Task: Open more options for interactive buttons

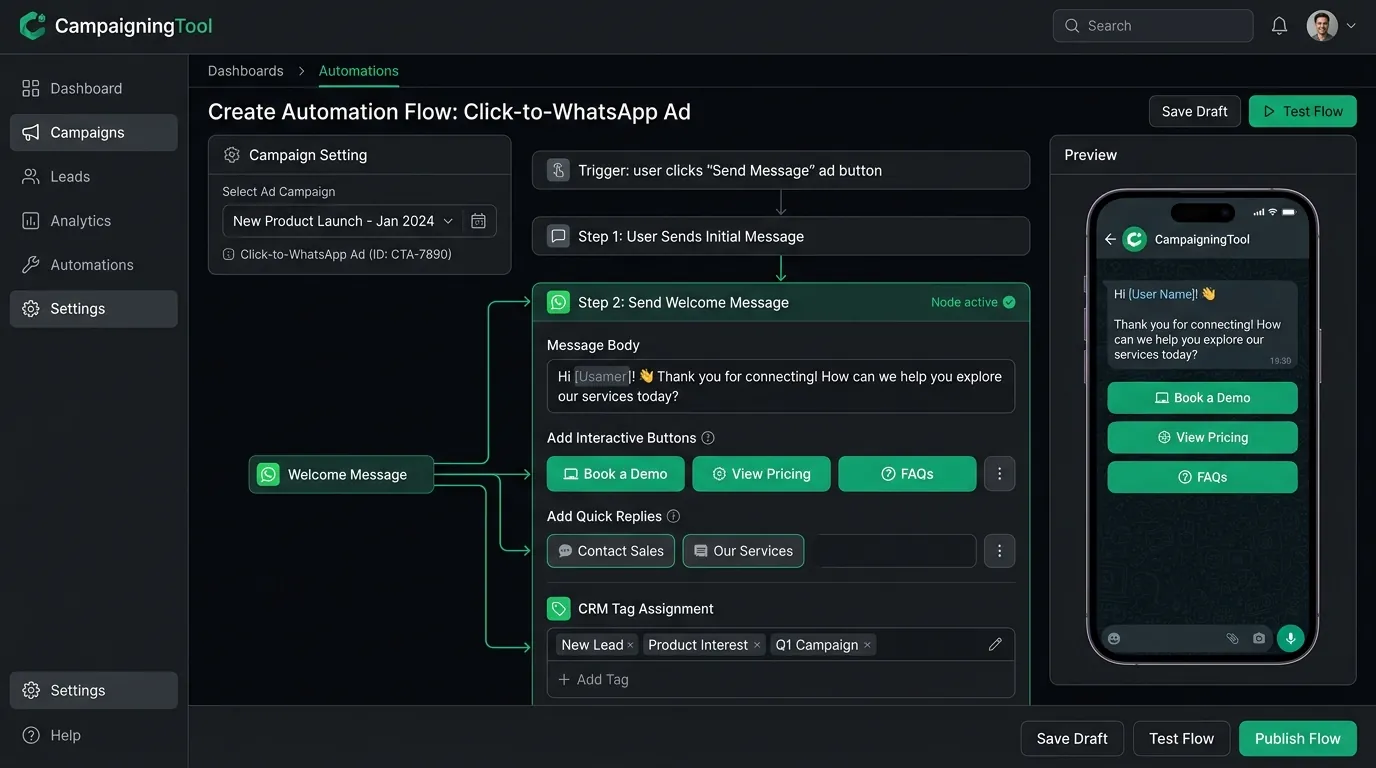Action: tap(999, 474)
